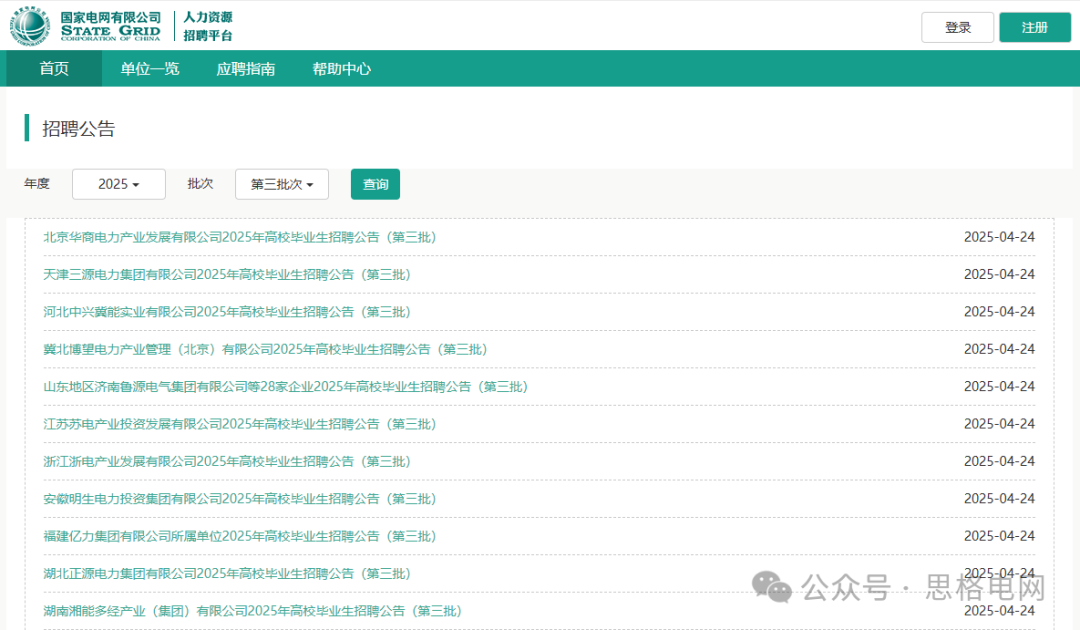This screenshot has height=630, width=1080.
Task: Click the State Grid logo icon
Action: 29,26
